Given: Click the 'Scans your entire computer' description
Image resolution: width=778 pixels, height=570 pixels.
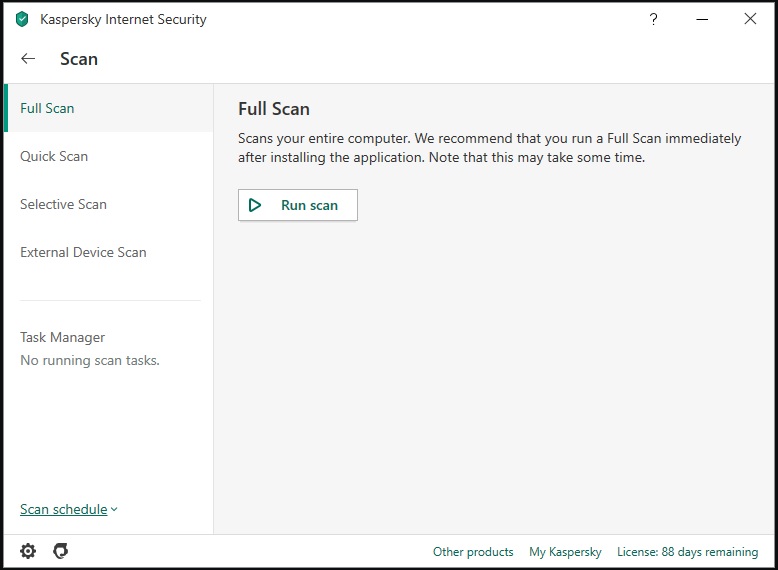Looking at the screenshot, I should 490,148.
